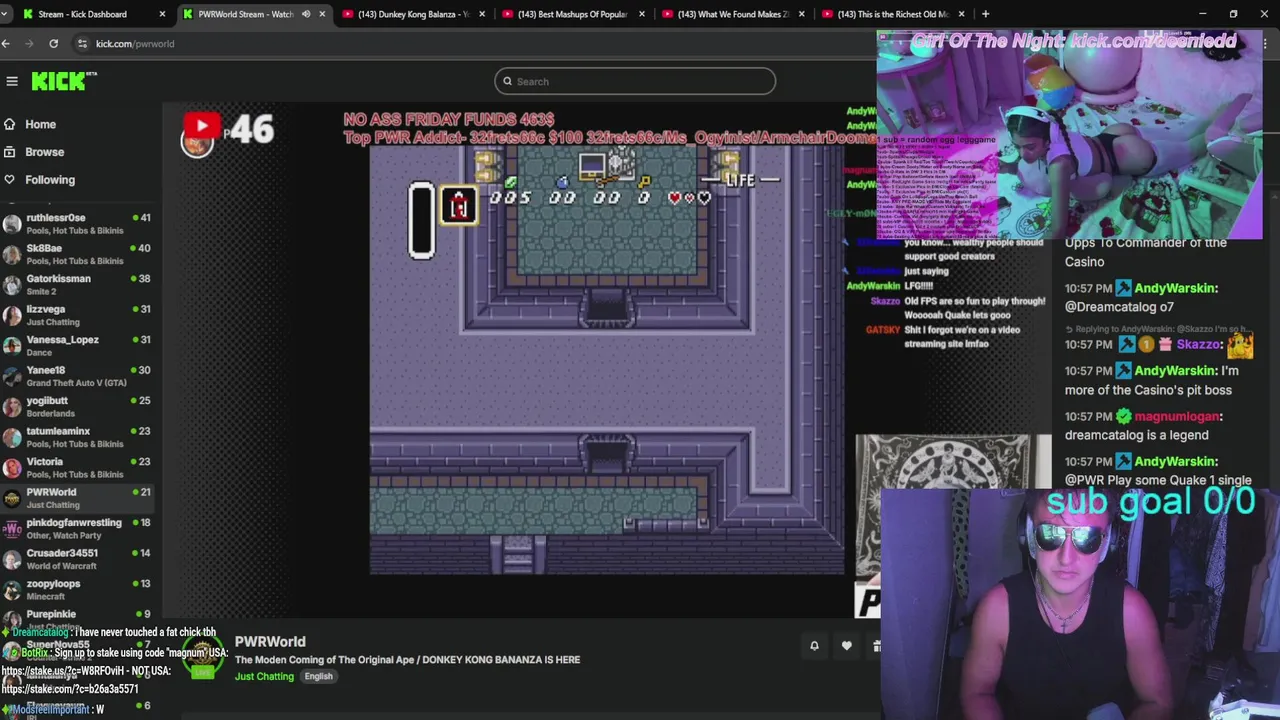Switch to Dunkey Kong Balanza tab
This screenshot has height=720, width=1280.
click(x=412, y=14)
